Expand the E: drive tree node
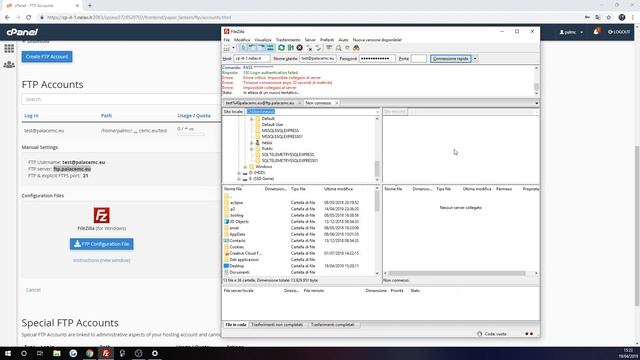640x360 pixels. [239, 179]
